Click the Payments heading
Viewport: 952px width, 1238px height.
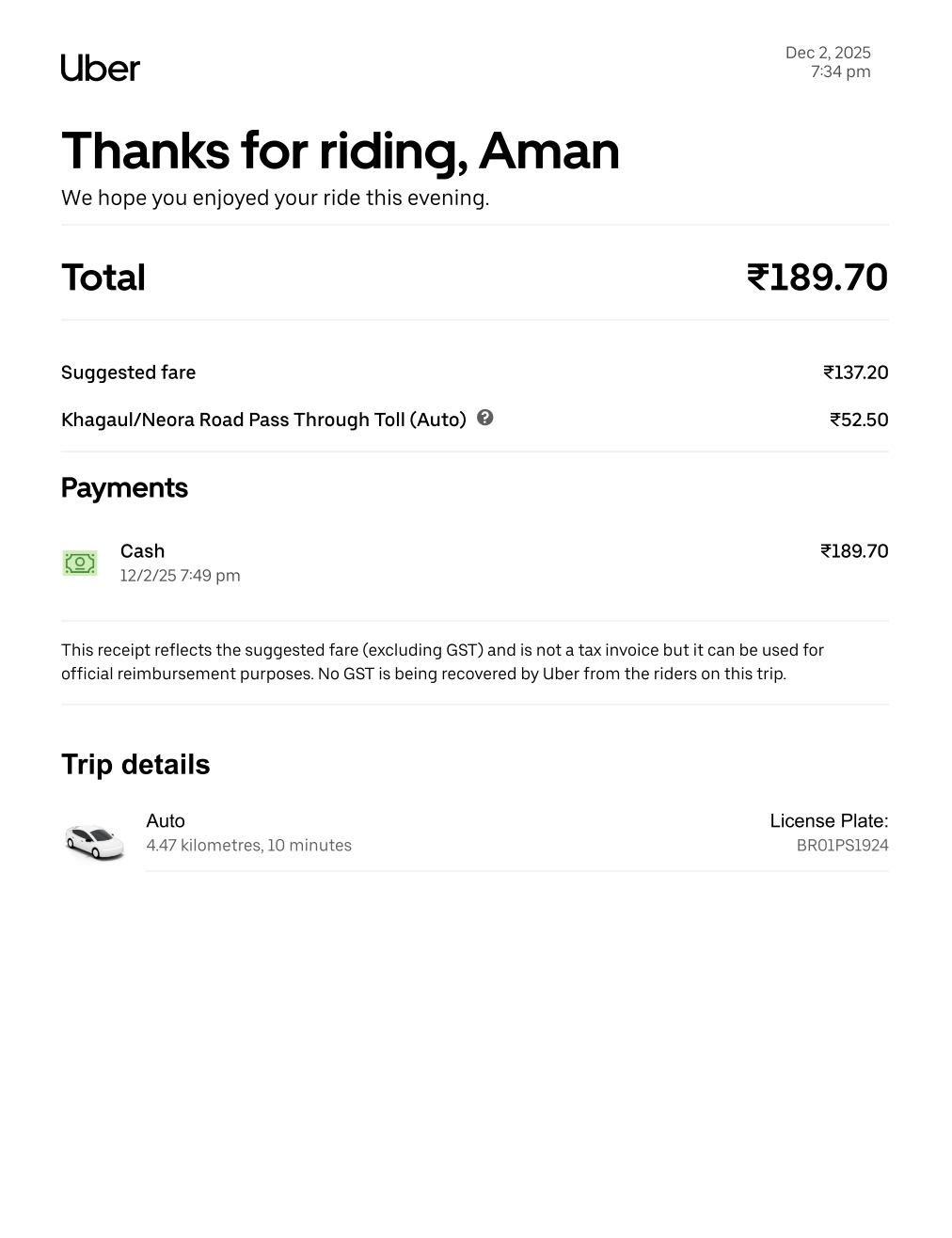[124, 487]
